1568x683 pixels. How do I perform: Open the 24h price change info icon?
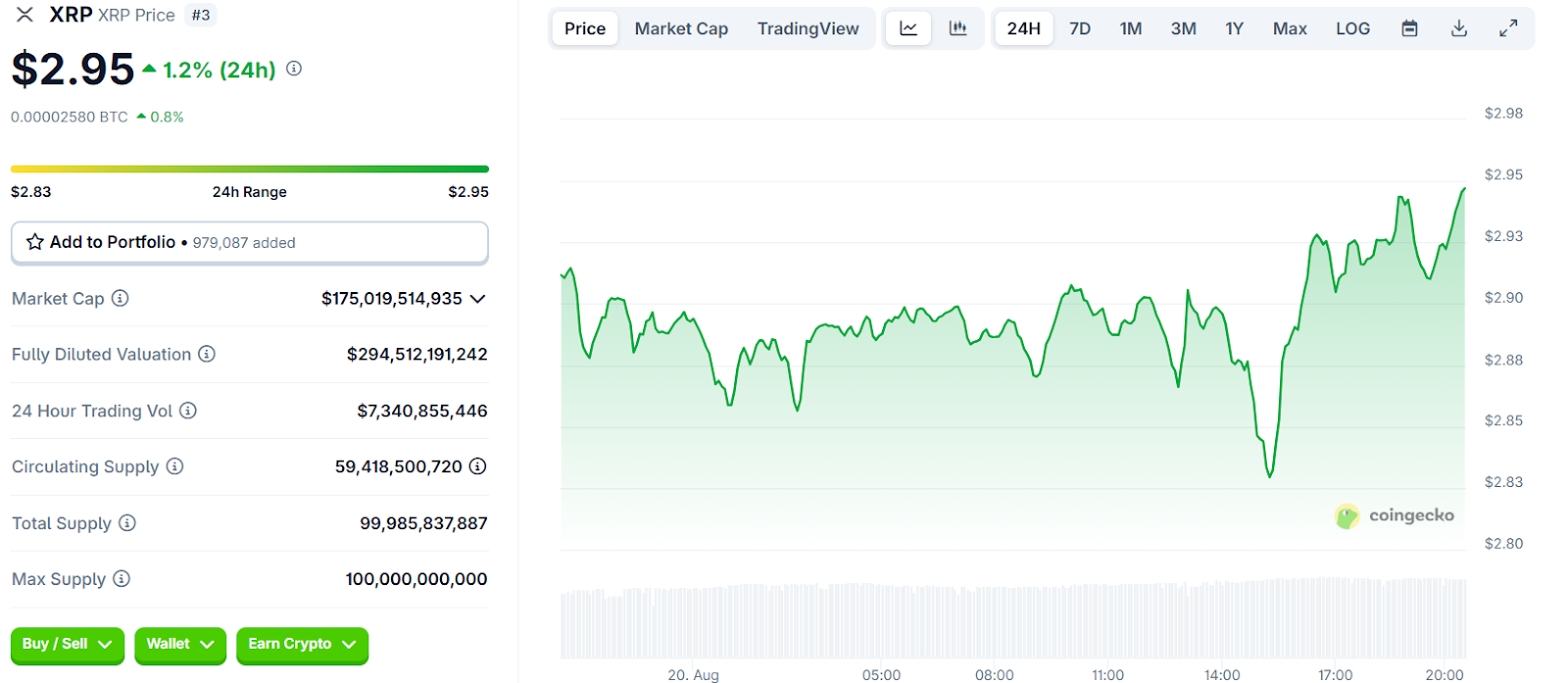coord(294,69)
